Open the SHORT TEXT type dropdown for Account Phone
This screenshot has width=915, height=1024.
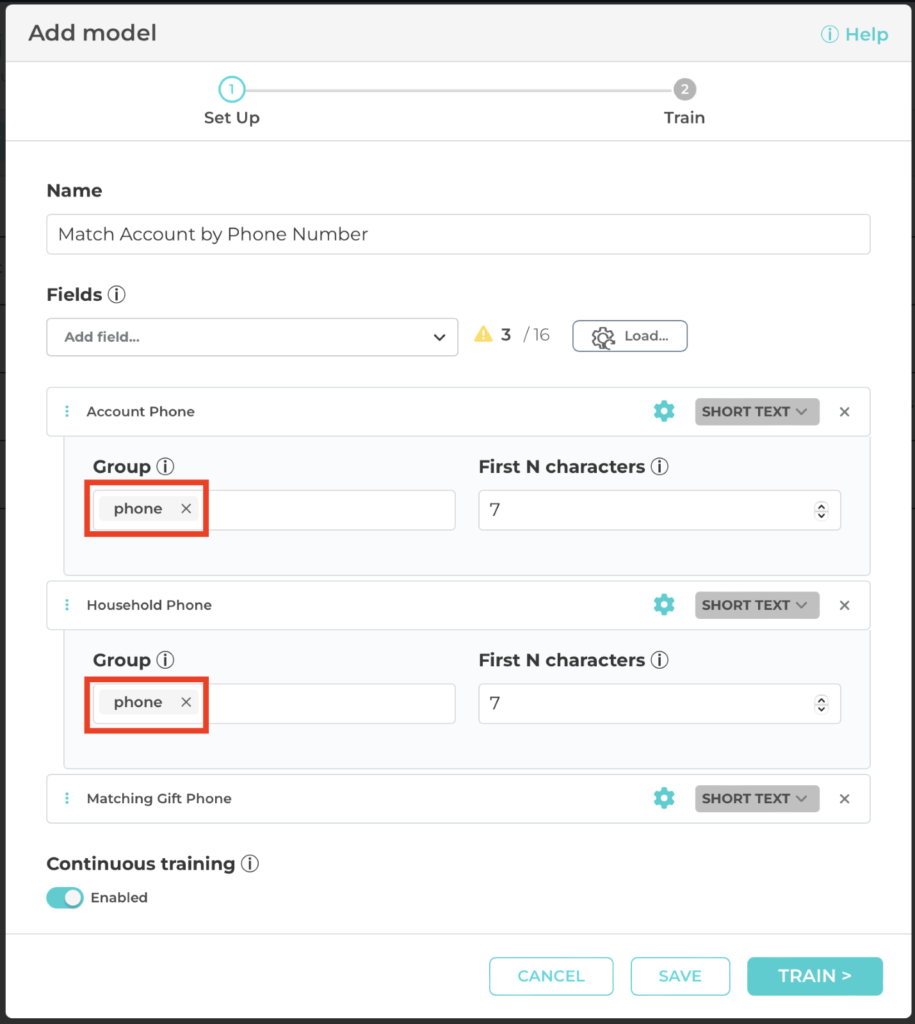coord(757,411)
